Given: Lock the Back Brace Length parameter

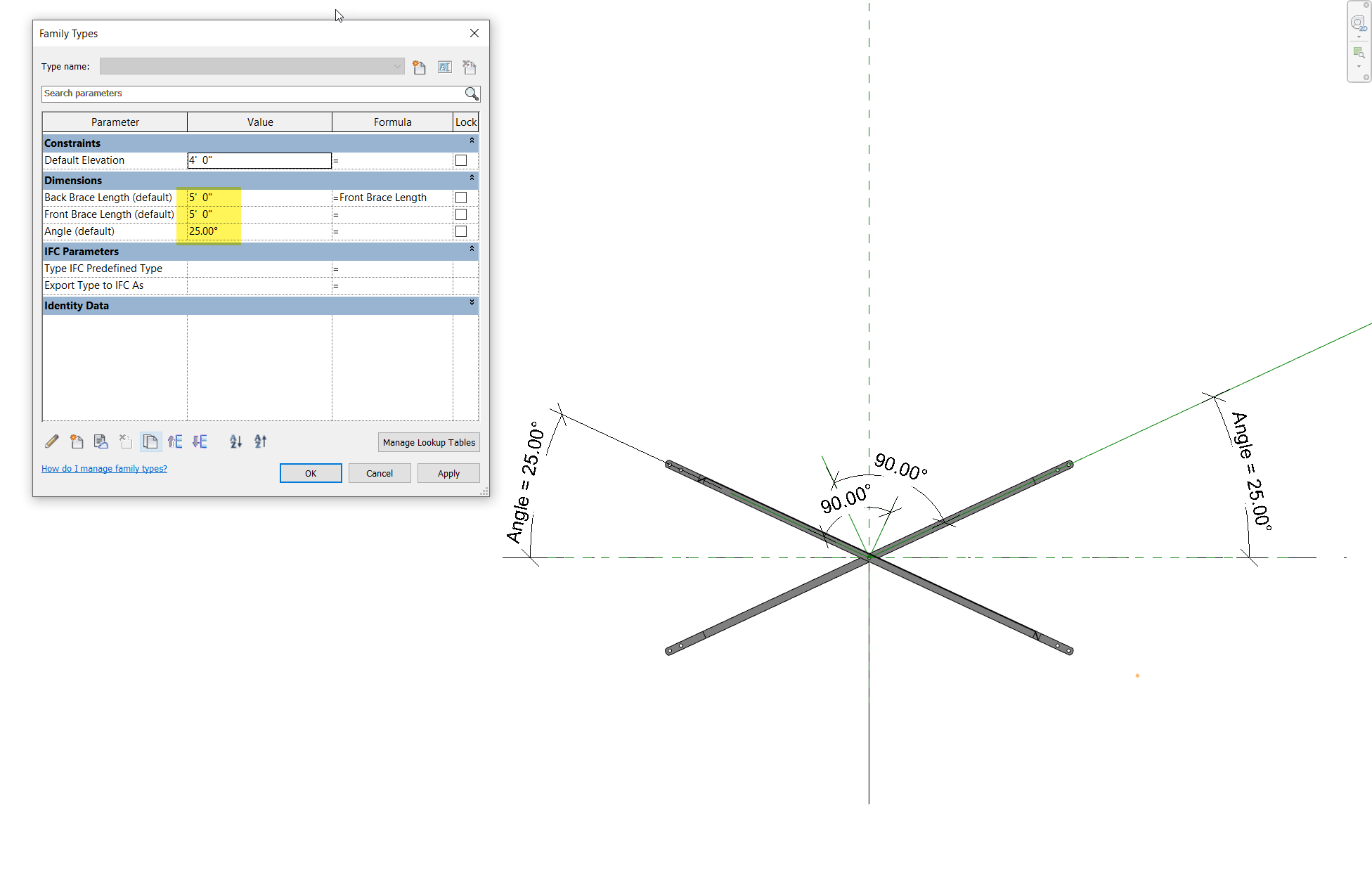Looking at the screenshot, I should tap(461, 198).
